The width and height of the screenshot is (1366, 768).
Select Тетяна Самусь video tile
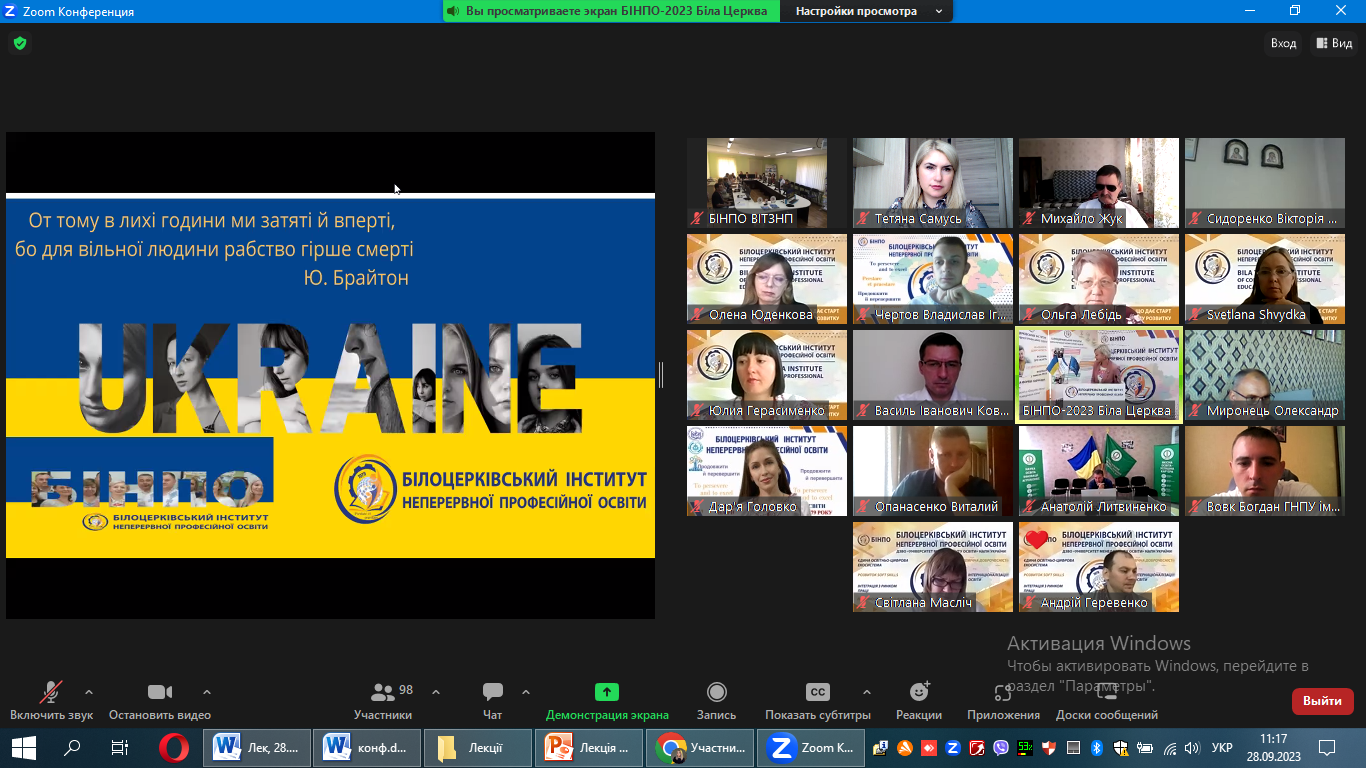coord(932,183)
